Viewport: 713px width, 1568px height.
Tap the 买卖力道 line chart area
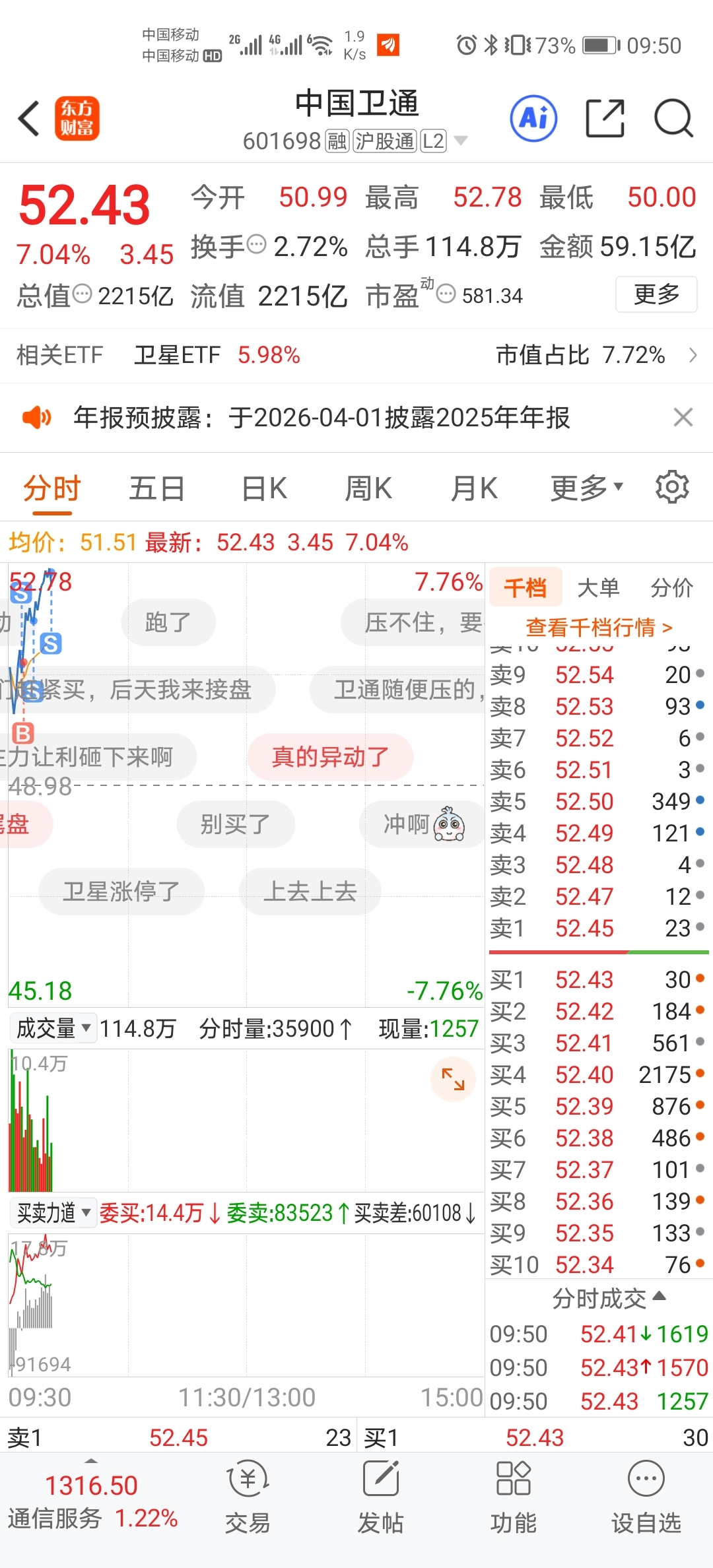point(246,1306)
